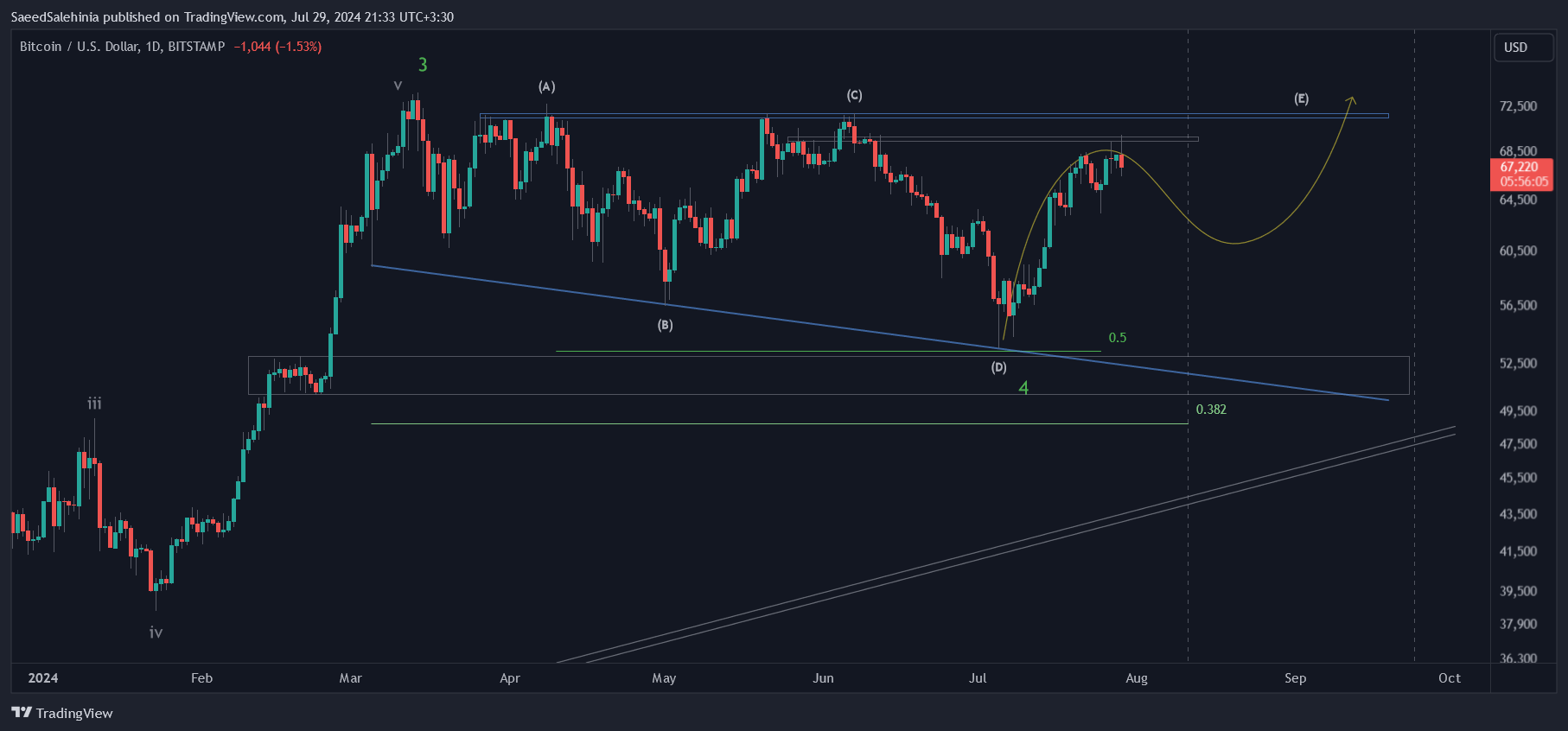Click the USD currency button

coord(1523,48)
